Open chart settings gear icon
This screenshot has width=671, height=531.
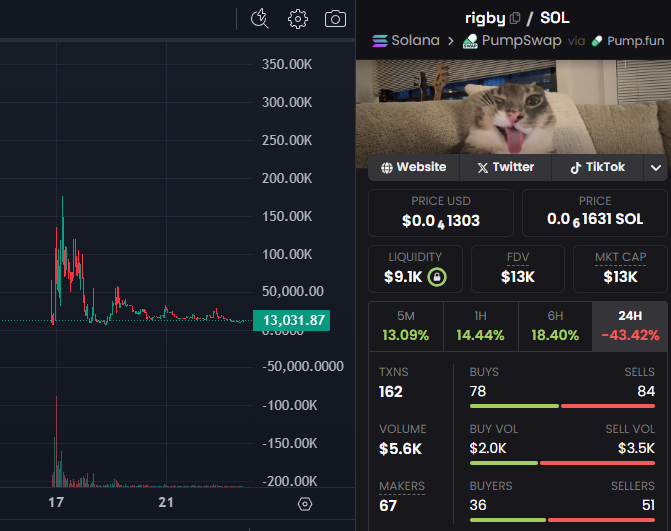pyautogui.click(x=298, y=19)
